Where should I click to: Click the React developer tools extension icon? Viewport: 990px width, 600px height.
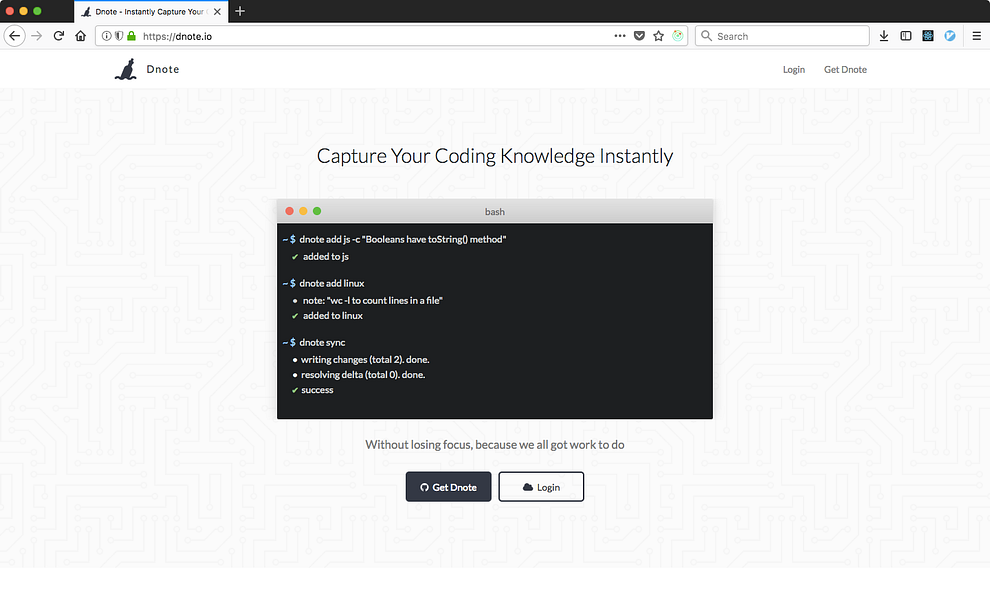click(x=928, y=36)
